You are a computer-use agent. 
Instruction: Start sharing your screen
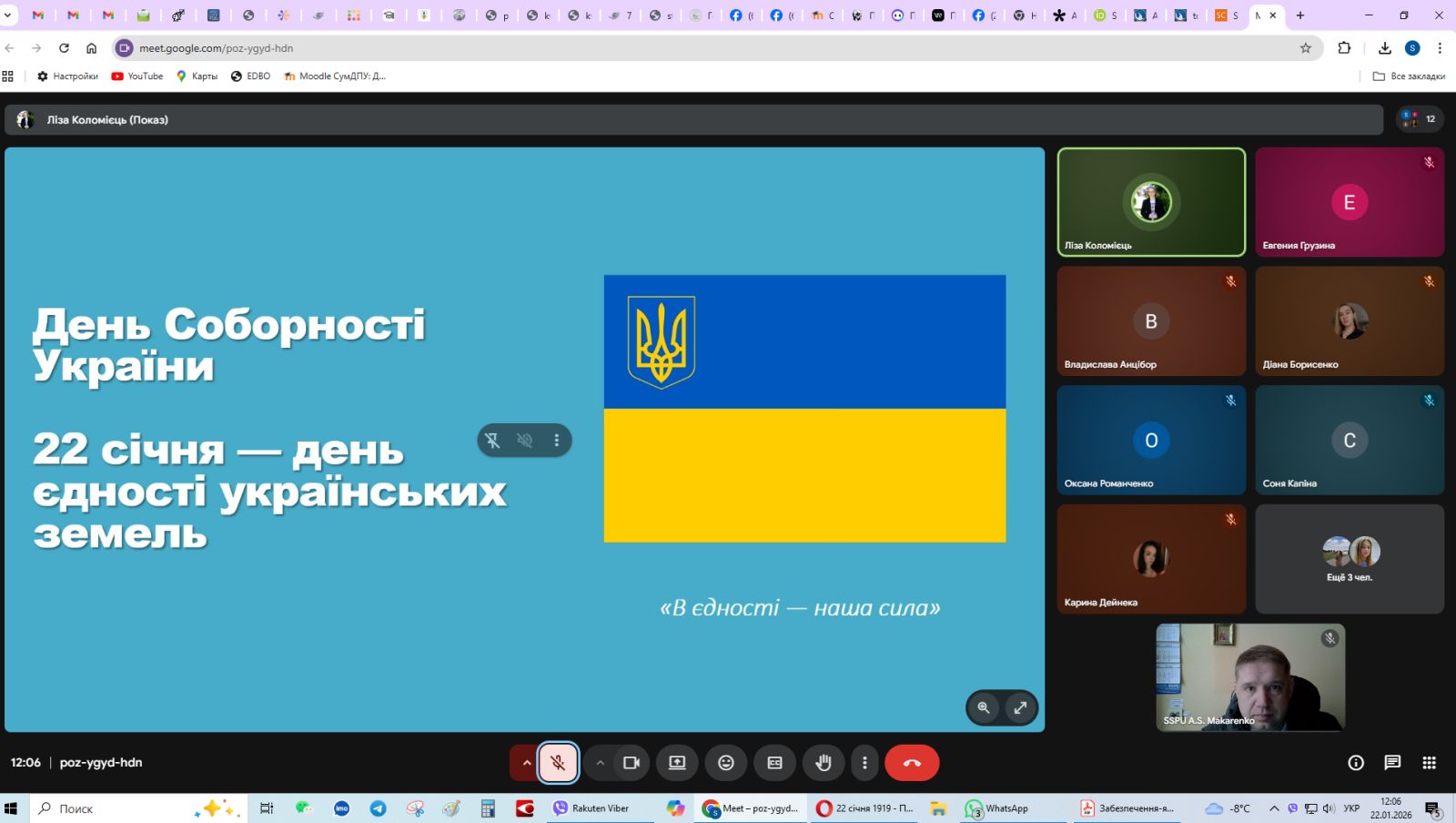pyautogui.click(x=677, y=763)
